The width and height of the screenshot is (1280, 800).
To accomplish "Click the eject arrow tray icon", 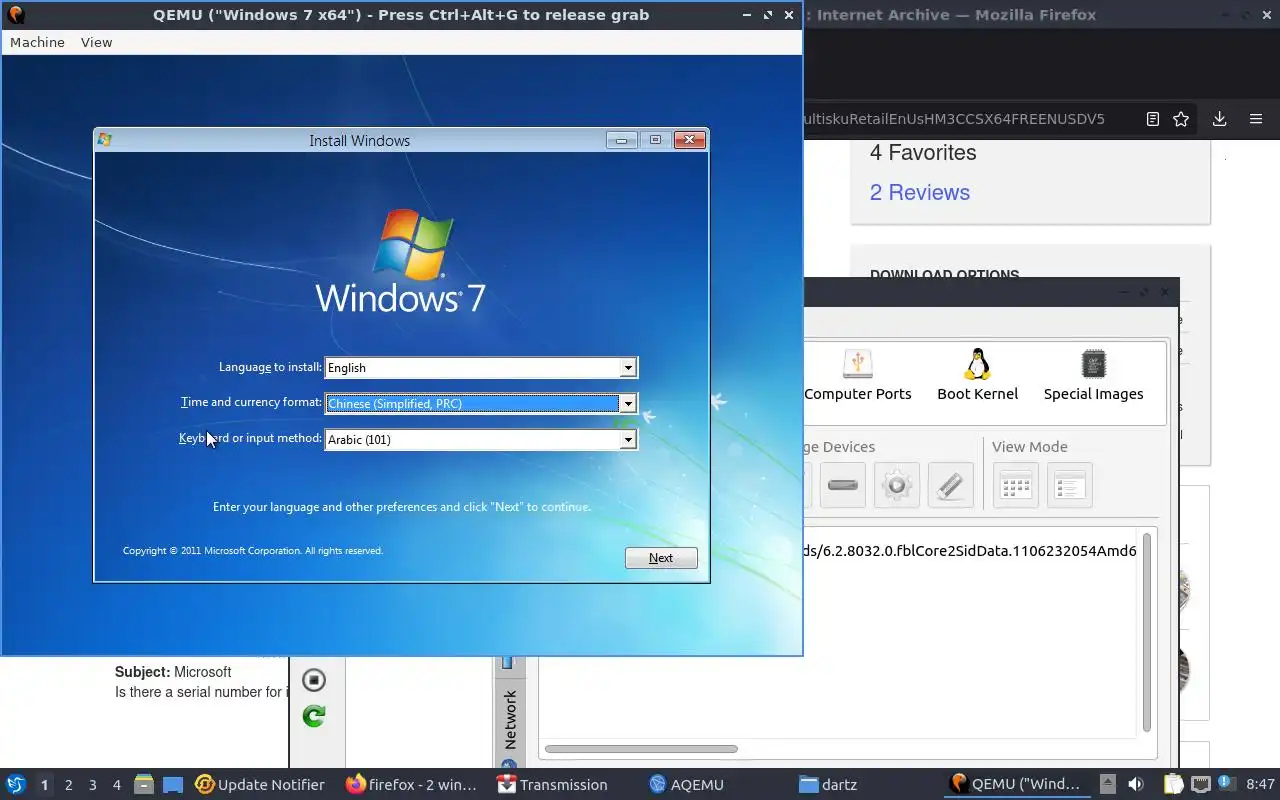I will pyautogui.click(x=1108, y=784).
